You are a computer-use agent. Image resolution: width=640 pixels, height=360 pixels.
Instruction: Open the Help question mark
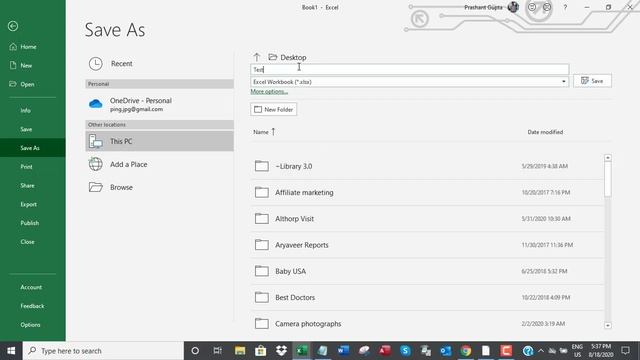click(x=565, y=7)
